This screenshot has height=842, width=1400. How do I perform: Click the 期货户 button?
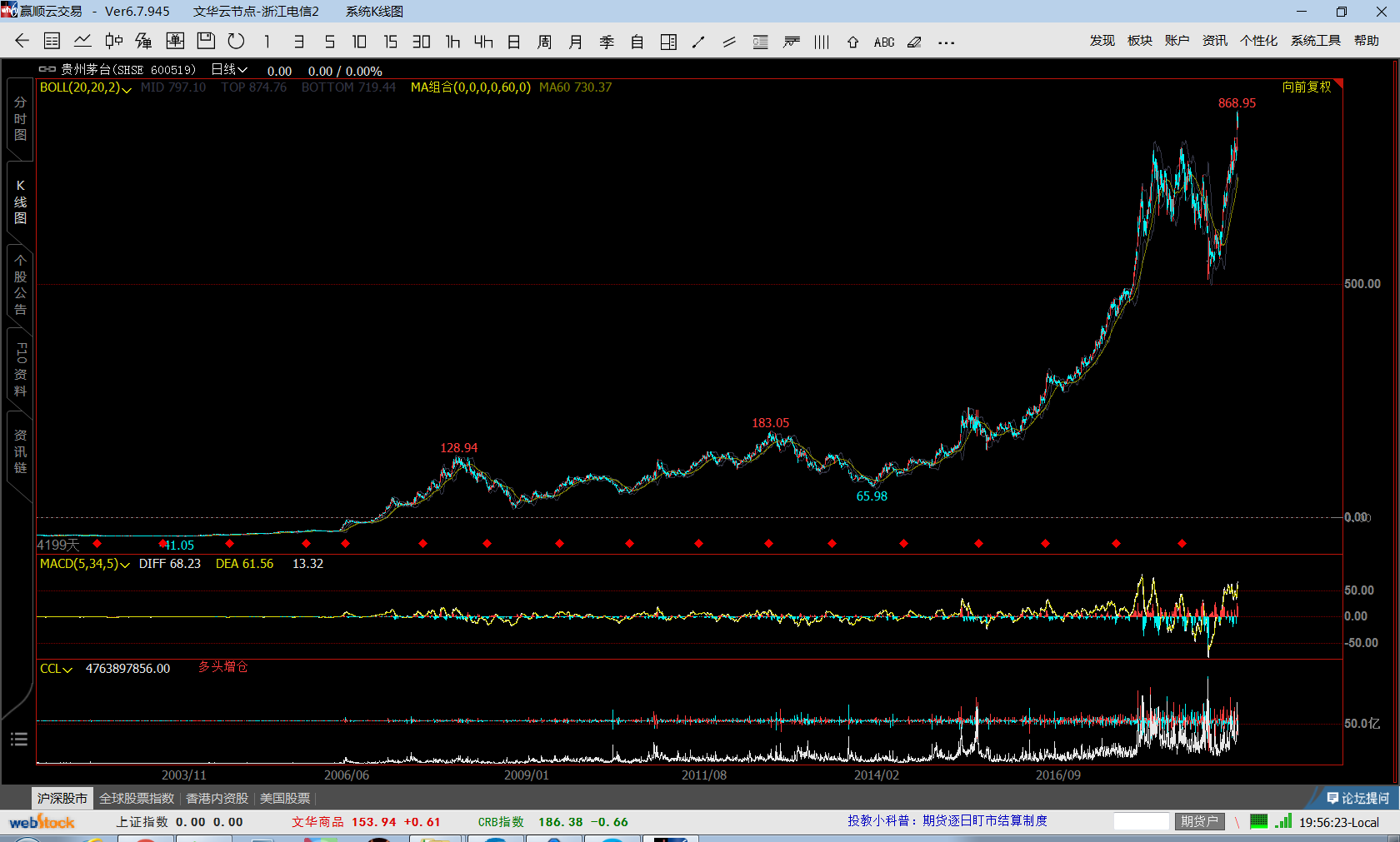point(1199,821)
